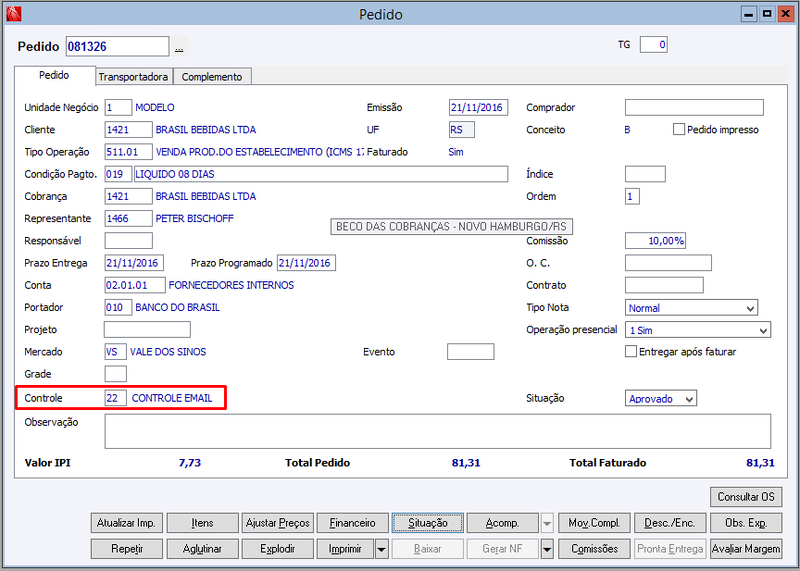
Task: Click the Desc./Enc. button
Action: [x=670, y=523]
